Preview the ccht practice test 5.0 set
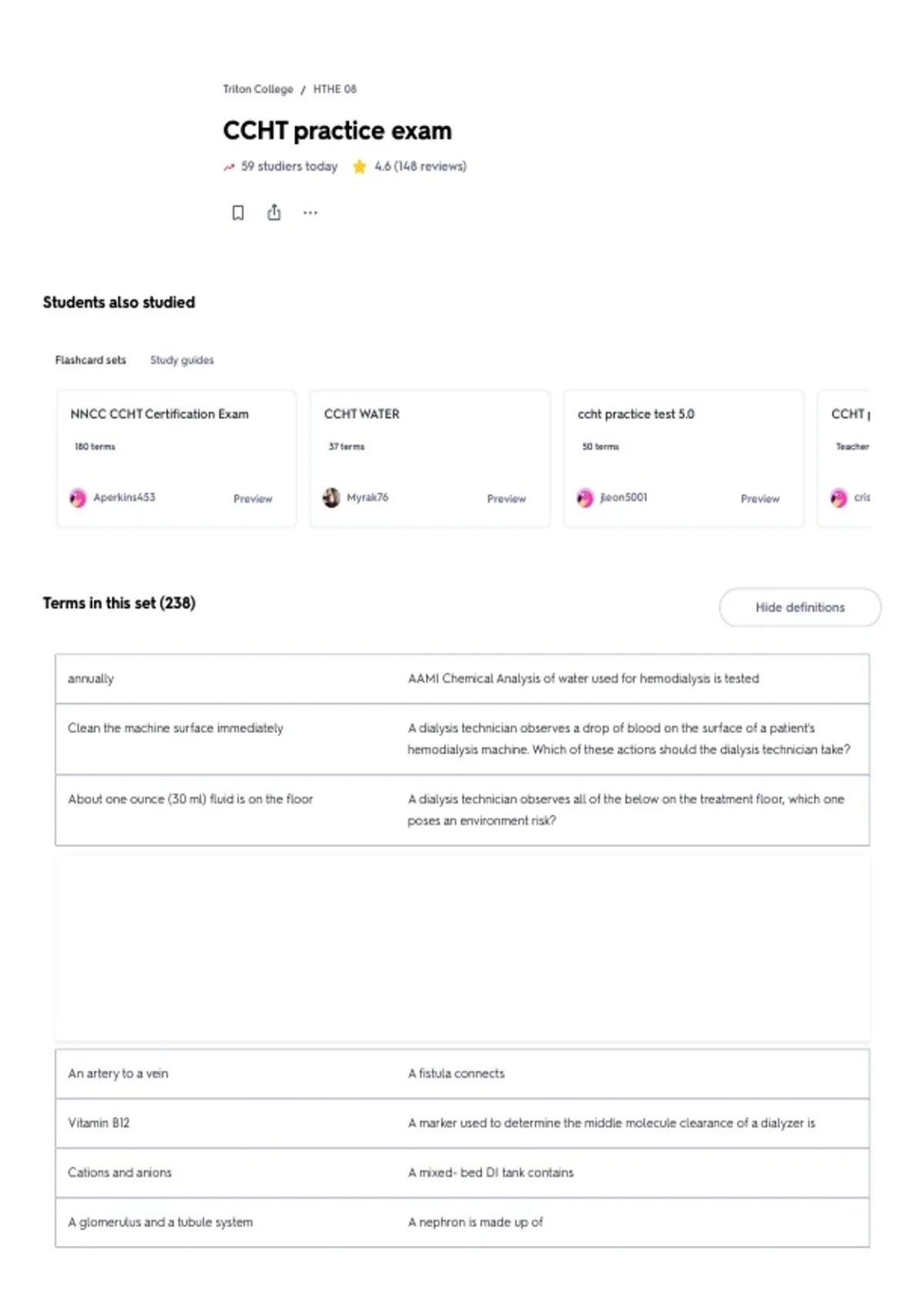924x1309 pixels. click(760, 499)
